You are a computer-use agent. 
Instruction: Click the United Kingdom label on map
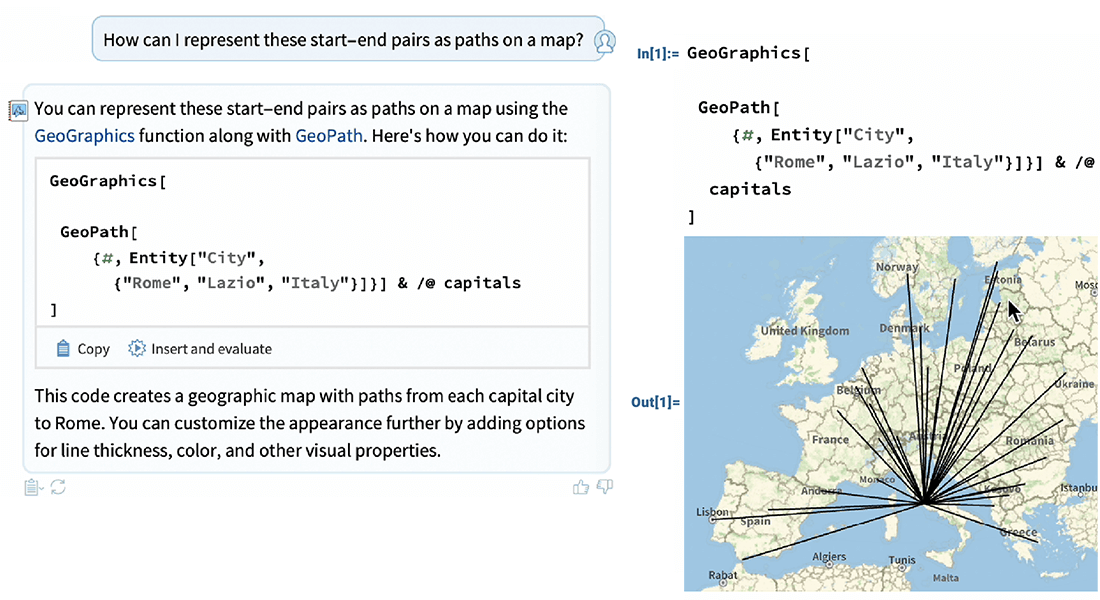point(804,331)
